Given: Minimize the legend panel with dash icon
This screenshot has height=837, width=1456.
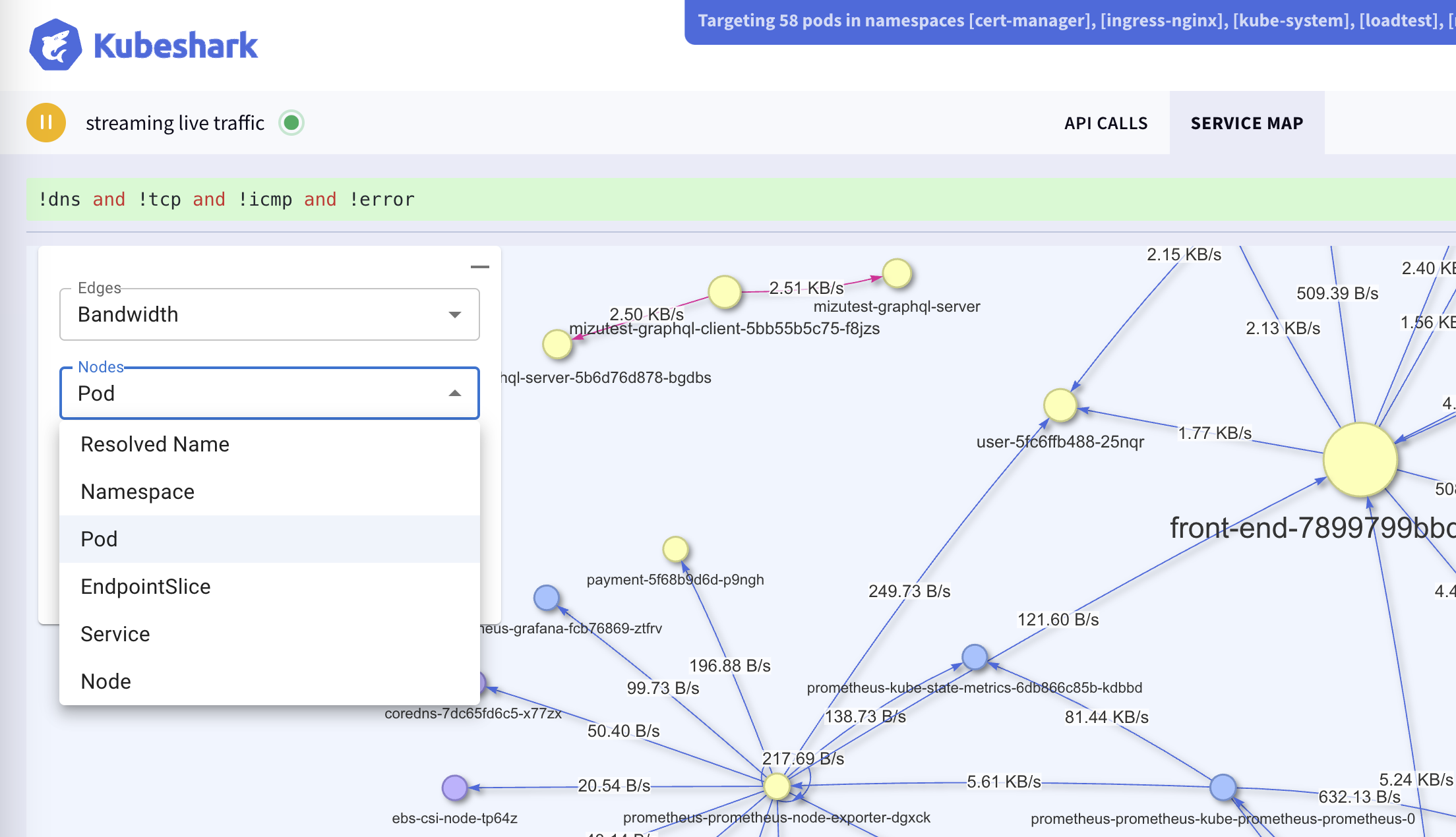Looking at the screenshot, I should [x=479, y=267].
